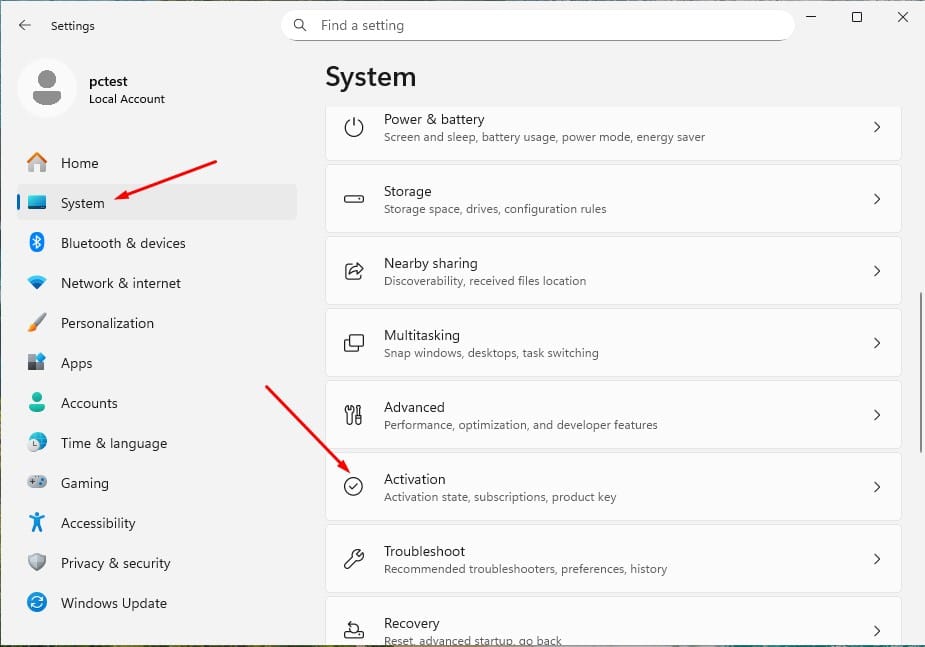Click the Troubleshoot wrench icon
Screen dimensions: 925x647
354,559
